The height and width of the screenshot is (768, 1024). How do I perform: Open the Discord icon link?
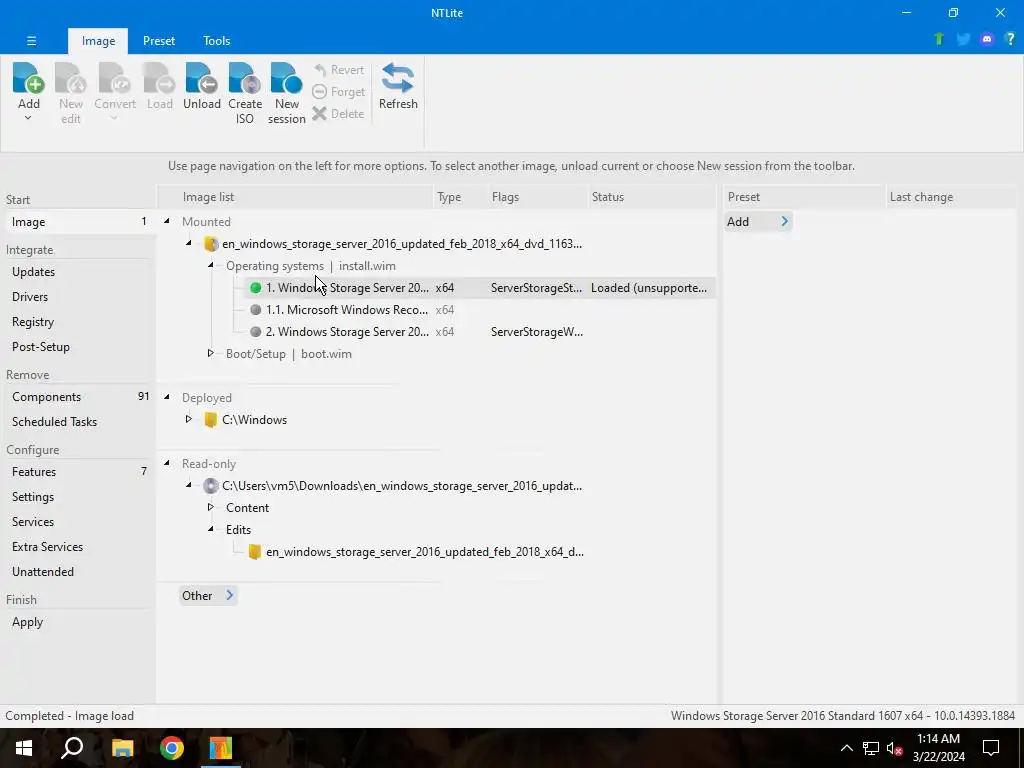click(x=987, y=39)
